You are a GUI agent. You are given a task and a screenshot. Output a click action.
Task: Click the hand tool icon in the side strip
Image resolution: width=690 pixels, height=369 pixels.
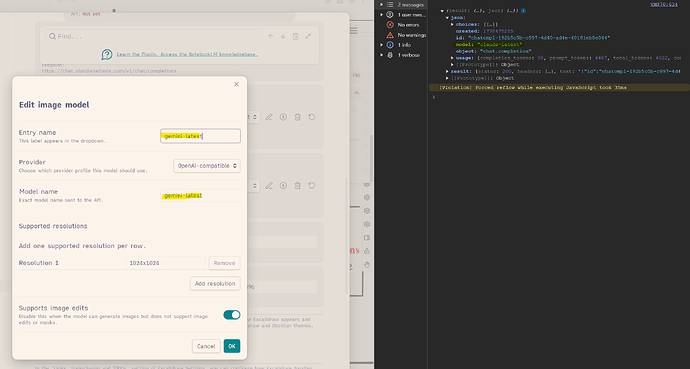[x=367, y=265]
